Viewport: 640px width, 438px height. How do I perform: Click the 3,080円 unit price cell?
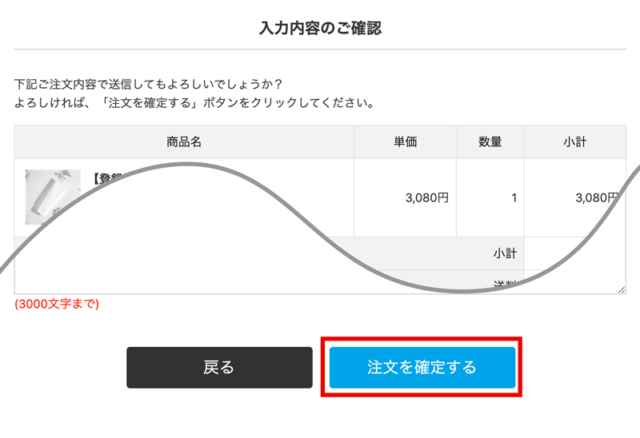[427, 198]
